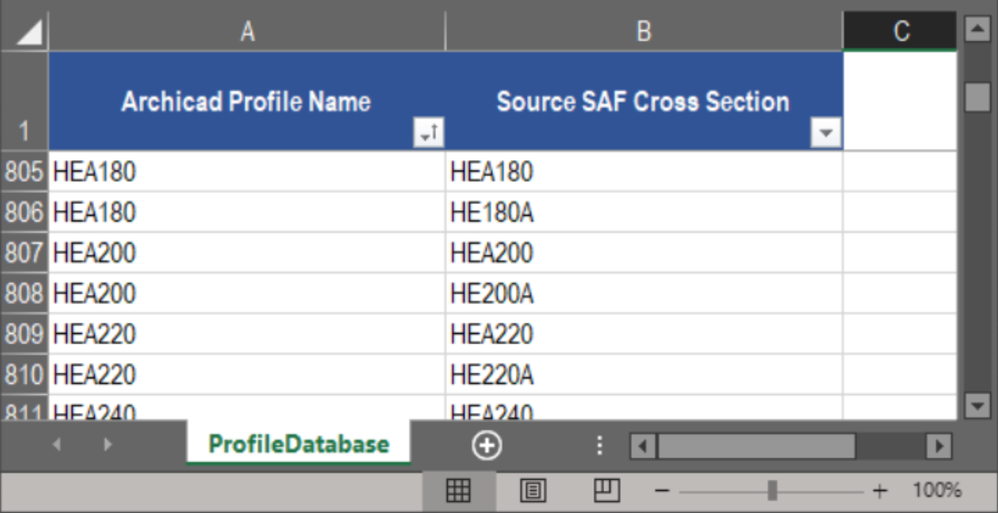
Task: Select row 807 header
Action: 24,253
